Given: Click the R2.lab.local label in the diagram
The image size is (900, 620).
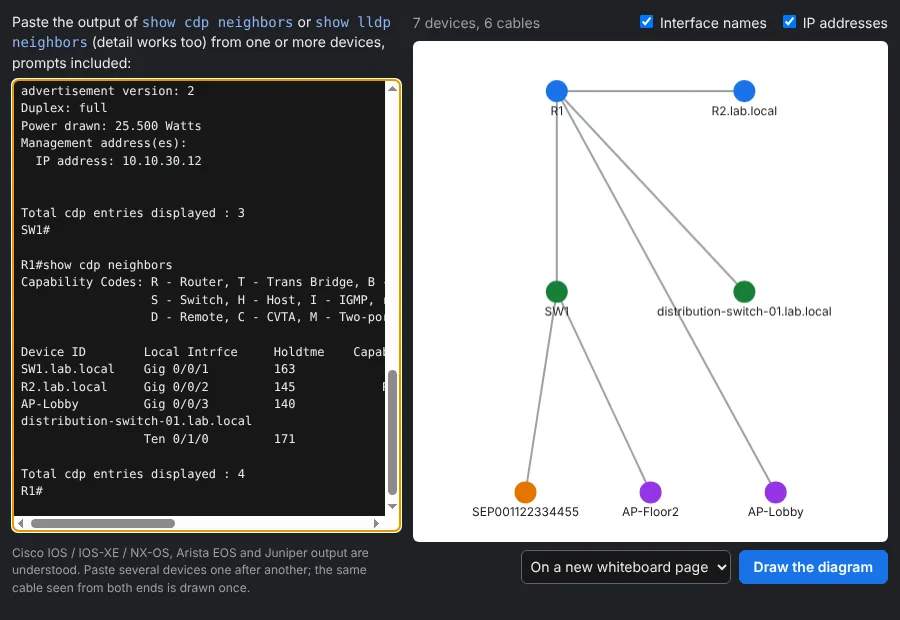Looking at the screenshot, I should tap(744, 111).
